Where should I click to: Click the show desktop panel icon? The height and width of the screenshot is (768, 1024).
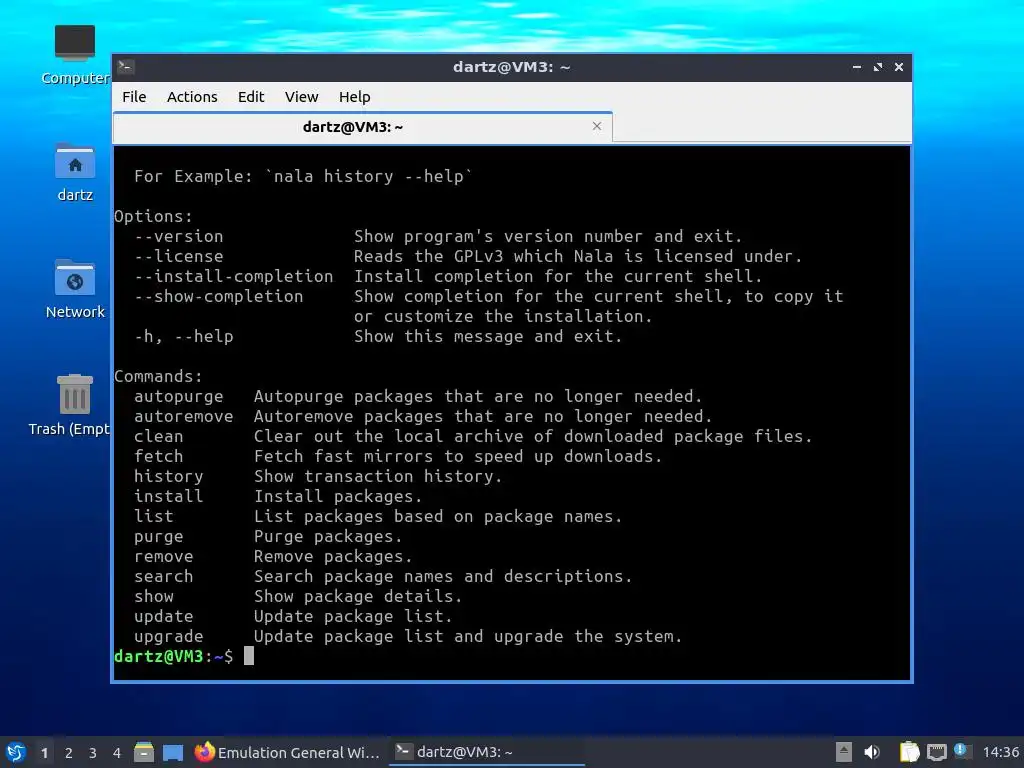click(x=173, y=753)
